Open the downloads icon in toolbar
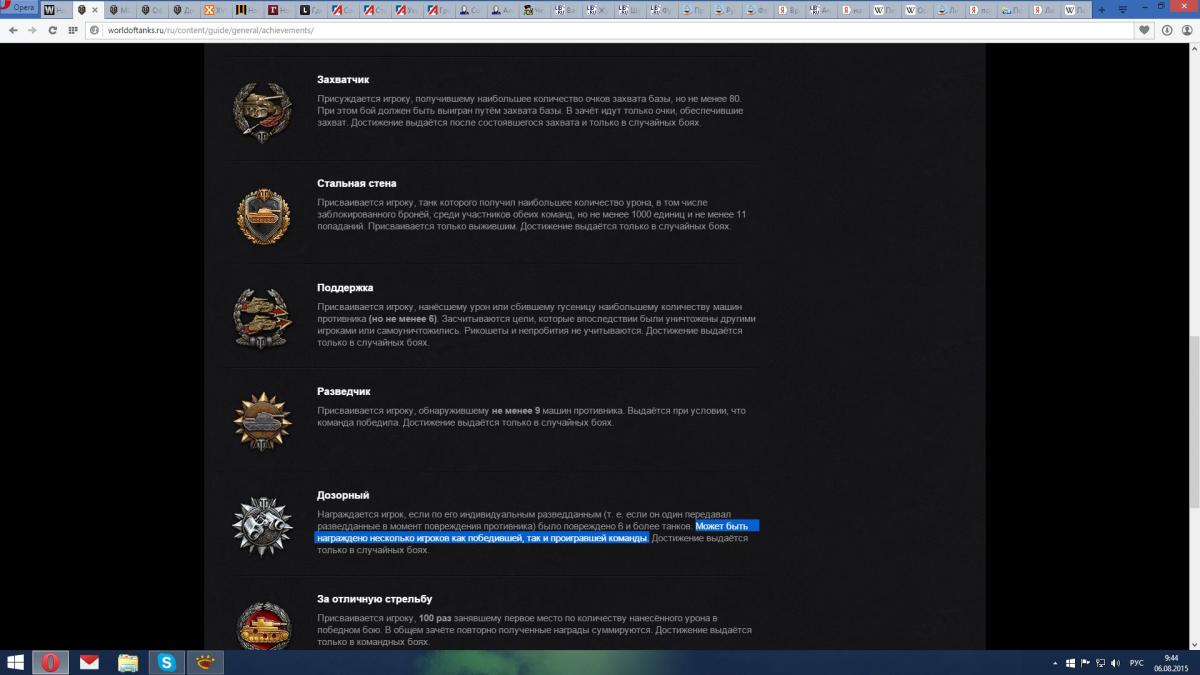Screen dimensions: 1200x675 1168,30
